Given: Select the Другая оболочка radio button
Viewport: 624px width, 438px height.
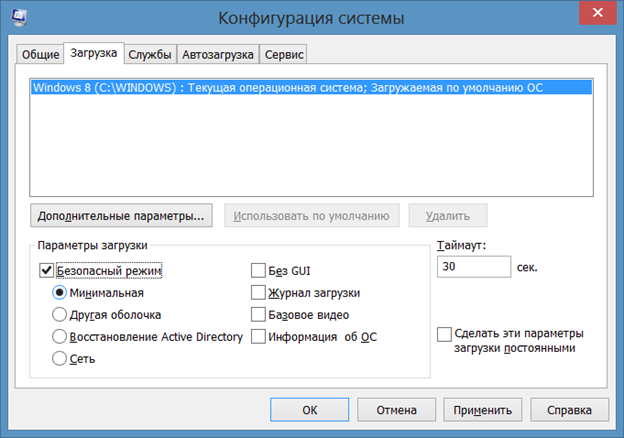Looking at the screenshot, I should click(x=60, y=315).
